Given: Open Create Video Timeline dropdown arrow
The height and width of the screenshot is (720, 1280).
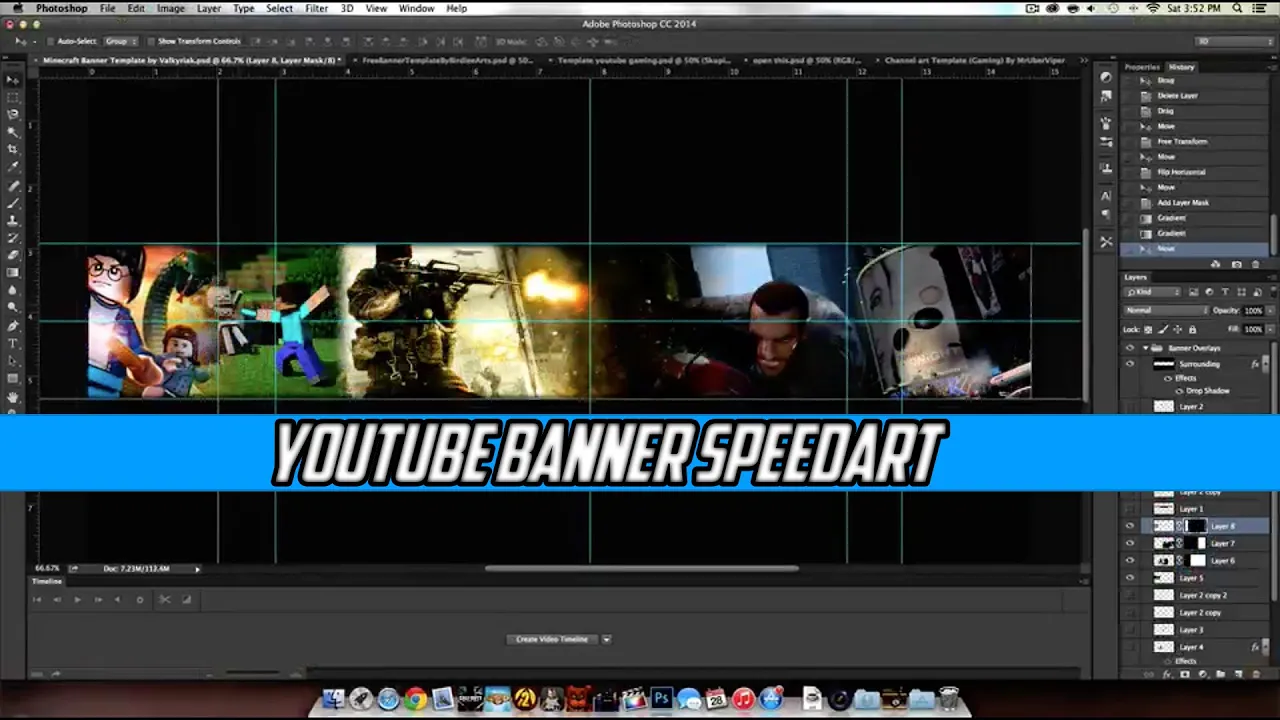Looking at the screenshot, I should pos(606,639).
